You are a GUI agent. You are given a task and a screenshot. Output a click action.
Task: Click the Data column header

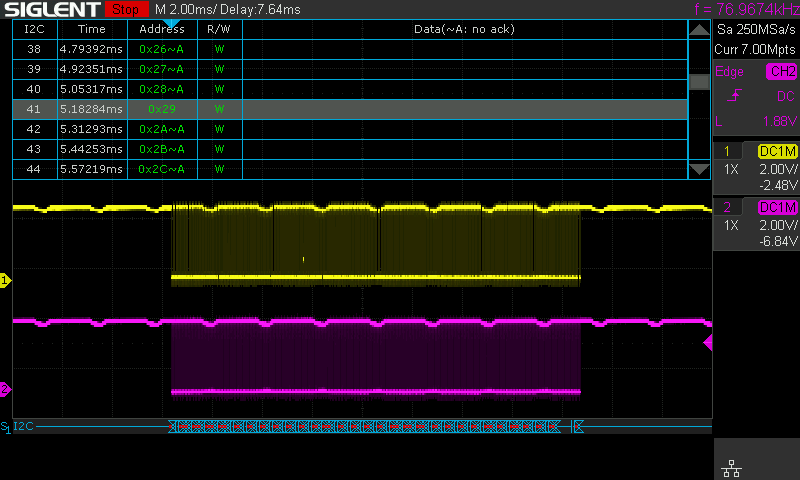click(464, 29)
